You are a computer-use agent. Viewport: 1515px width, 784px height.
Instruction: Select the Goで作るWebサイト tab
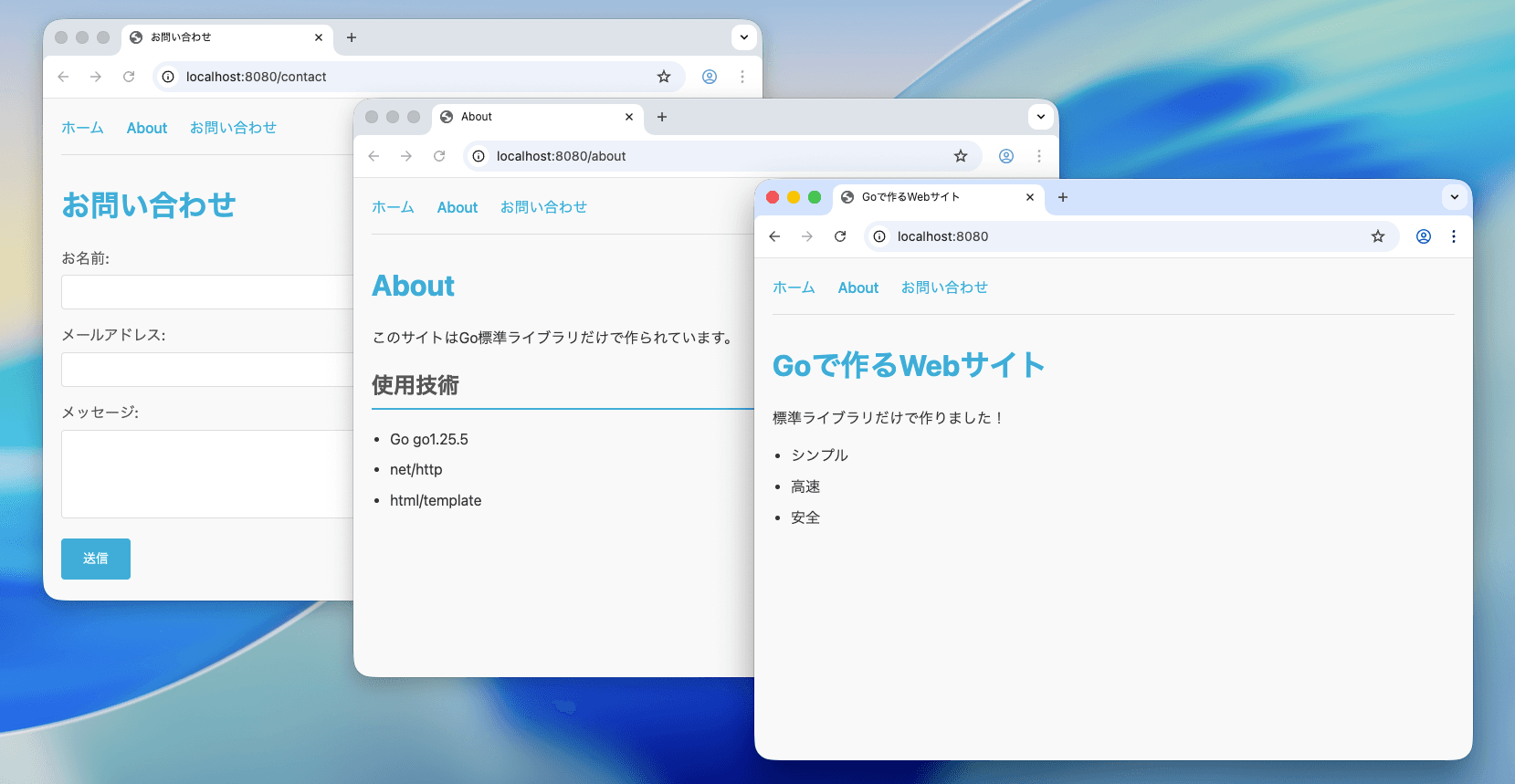pos(939,197)
